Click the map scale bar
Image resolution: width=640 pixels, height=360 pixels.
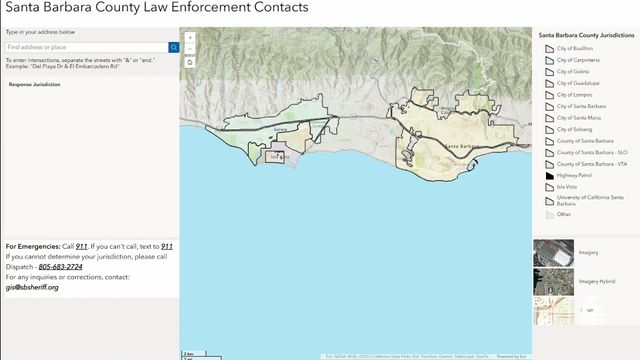202,355
